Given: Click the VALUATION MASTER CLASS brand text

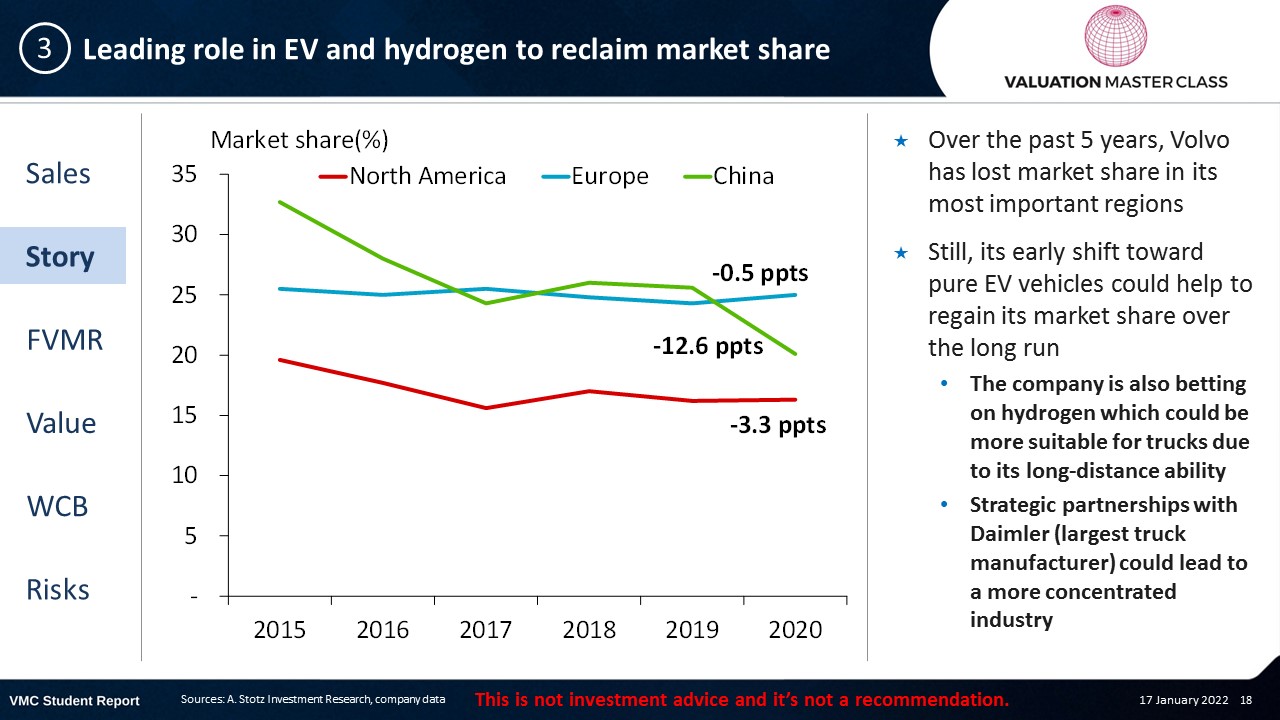Looking at the screenshot, I should point(1116,82).
